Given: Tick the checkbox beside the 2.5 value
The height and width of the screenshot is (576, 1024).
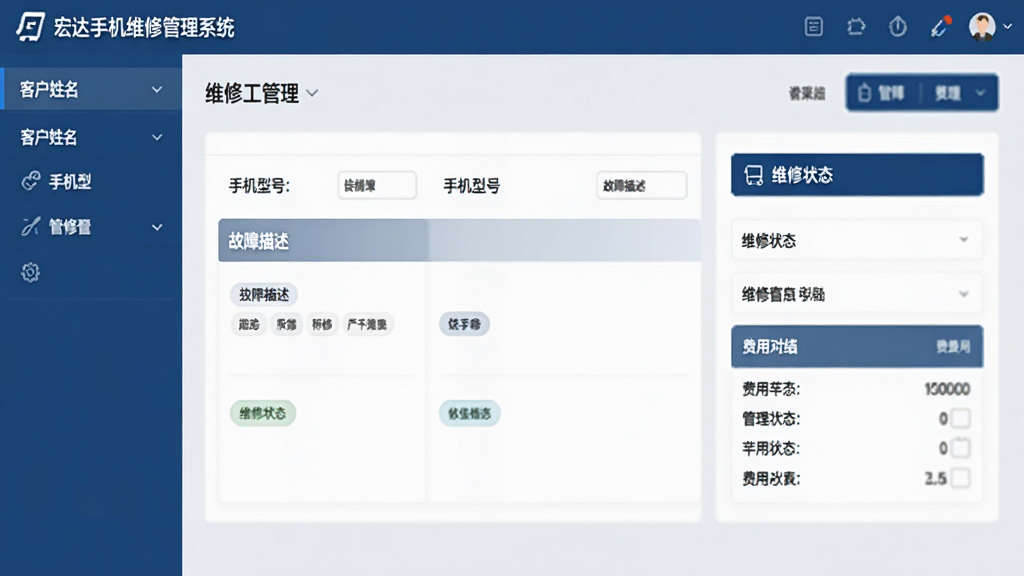Looking at the screenshot, I should coord(961,478).
